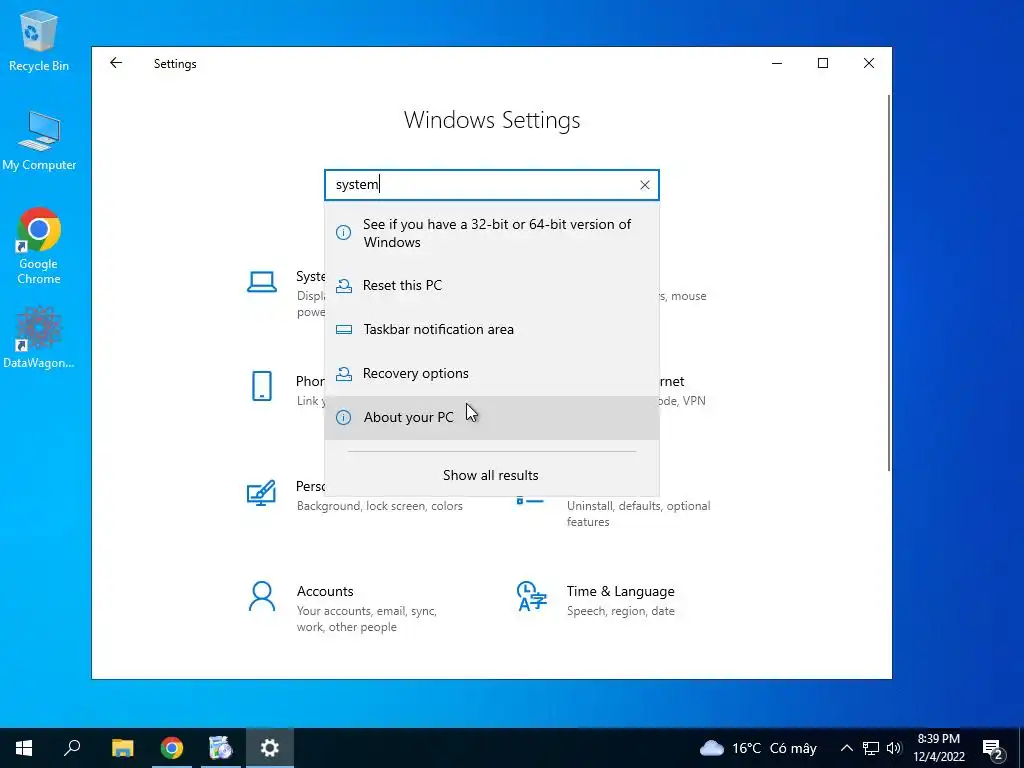Open '32-bit or 64-bit version' search result

pos(492,233)
